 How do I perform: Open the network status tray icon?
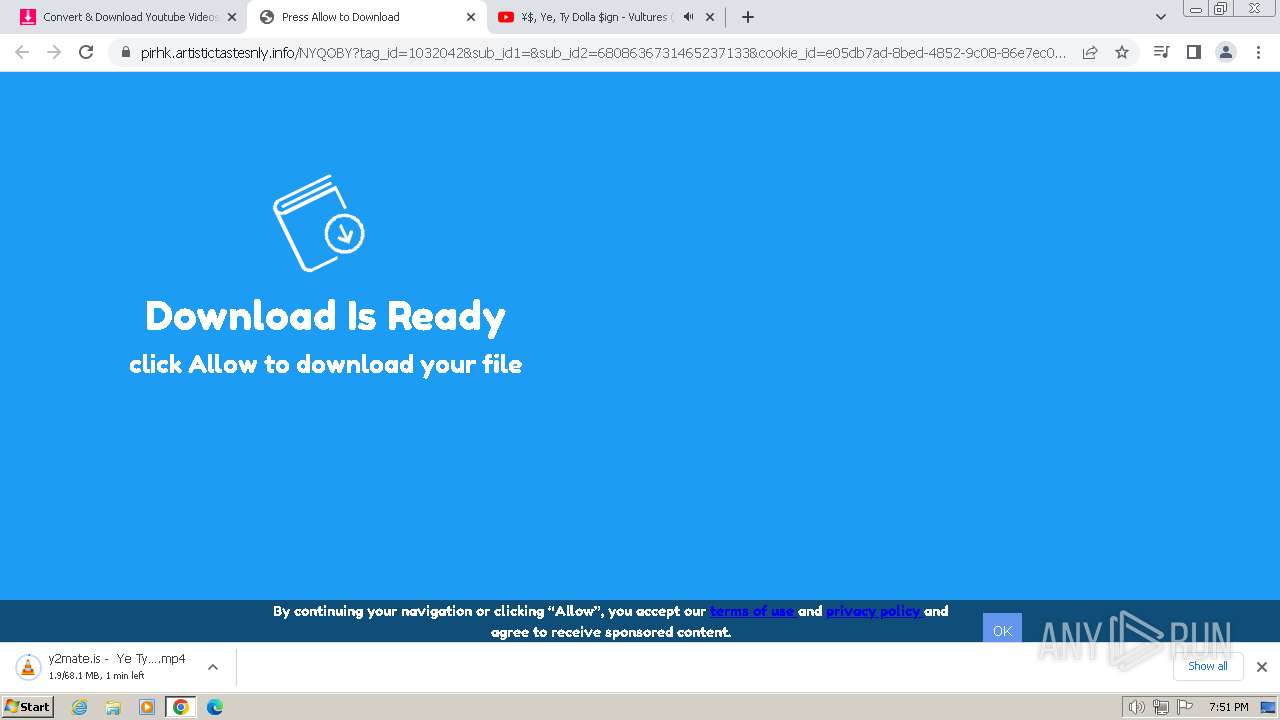pos(1160,707)
